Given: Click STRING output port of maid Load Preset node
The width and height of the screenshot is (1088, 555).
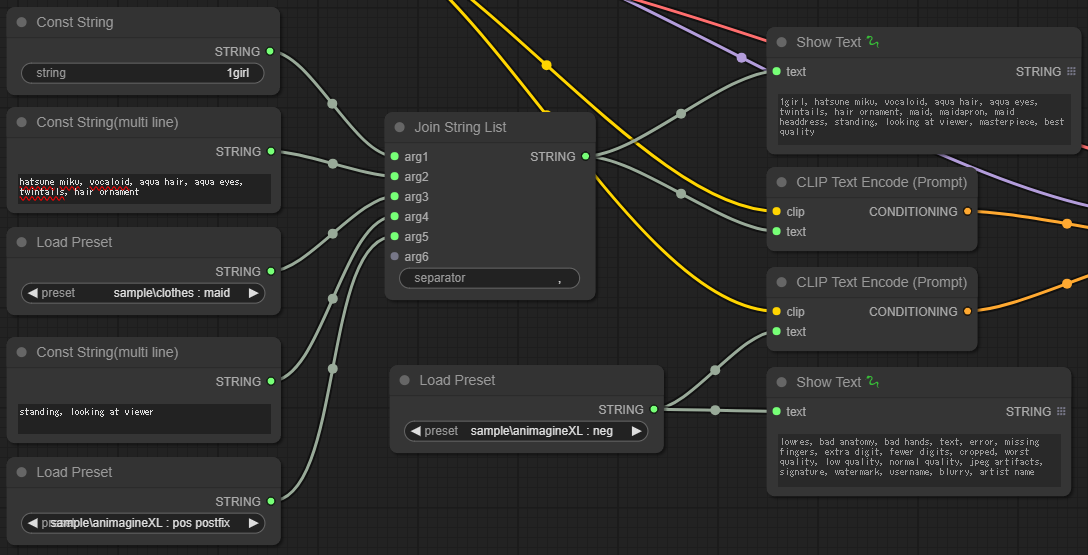Looking at the screenshot, I should pos(271,271).
